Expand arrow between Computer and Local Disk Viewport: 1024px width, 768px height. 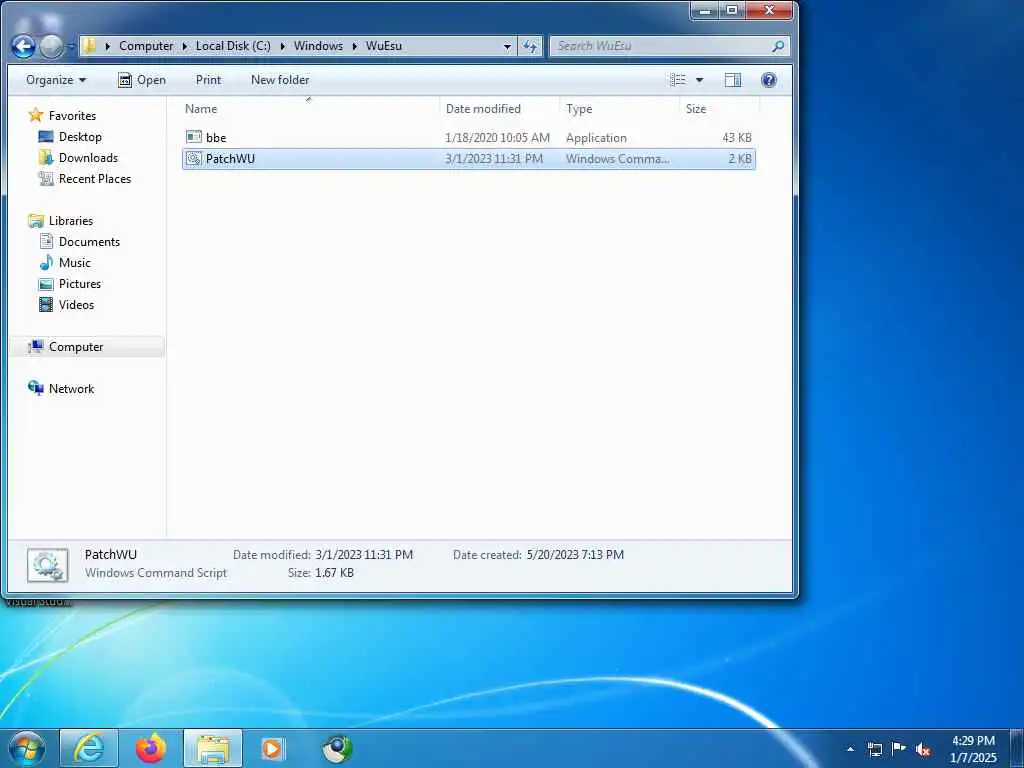[185, 46]
